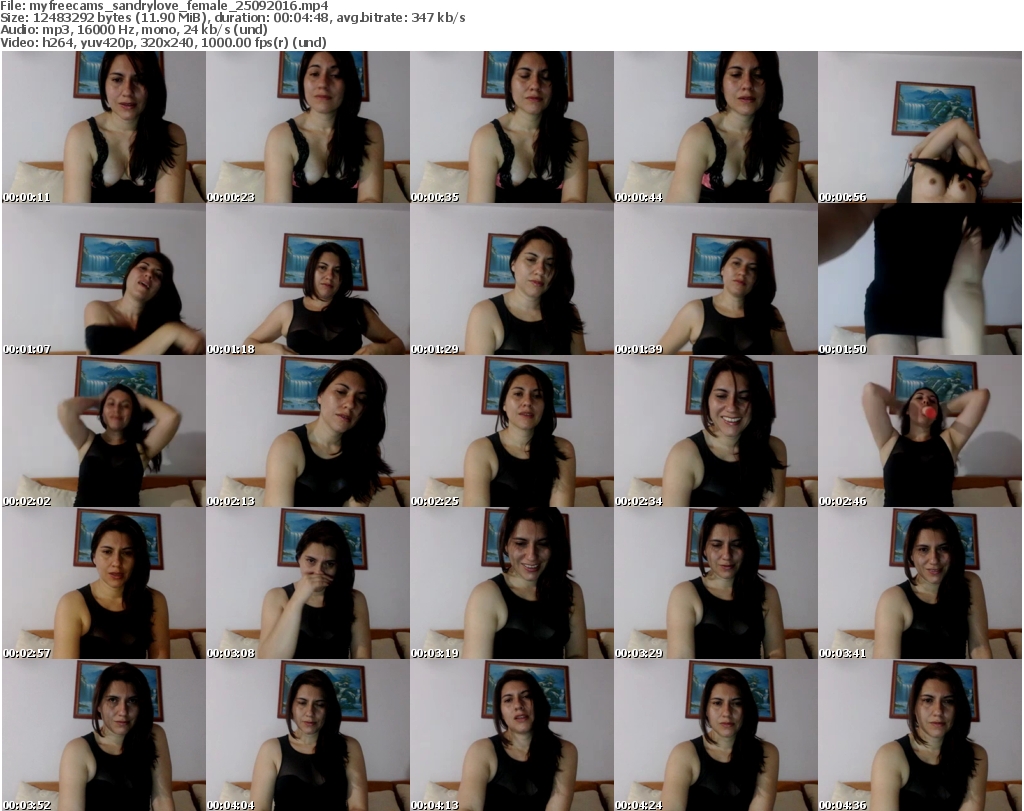Select the frame timestamped 00:04:13
The height and width of the screenshot is (811, 1024).
(x=511, y=736)
